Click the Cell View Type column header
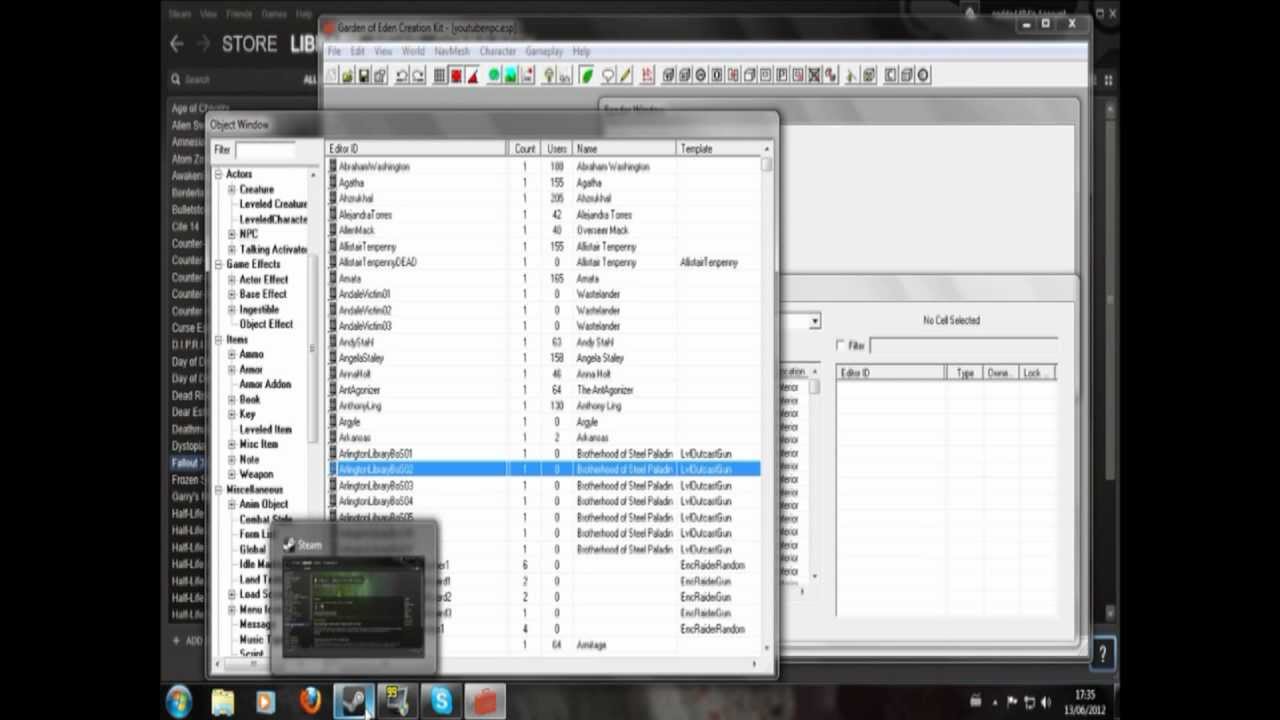The image size is (1280, 720). pyautogui.click(x=965, y=373)
